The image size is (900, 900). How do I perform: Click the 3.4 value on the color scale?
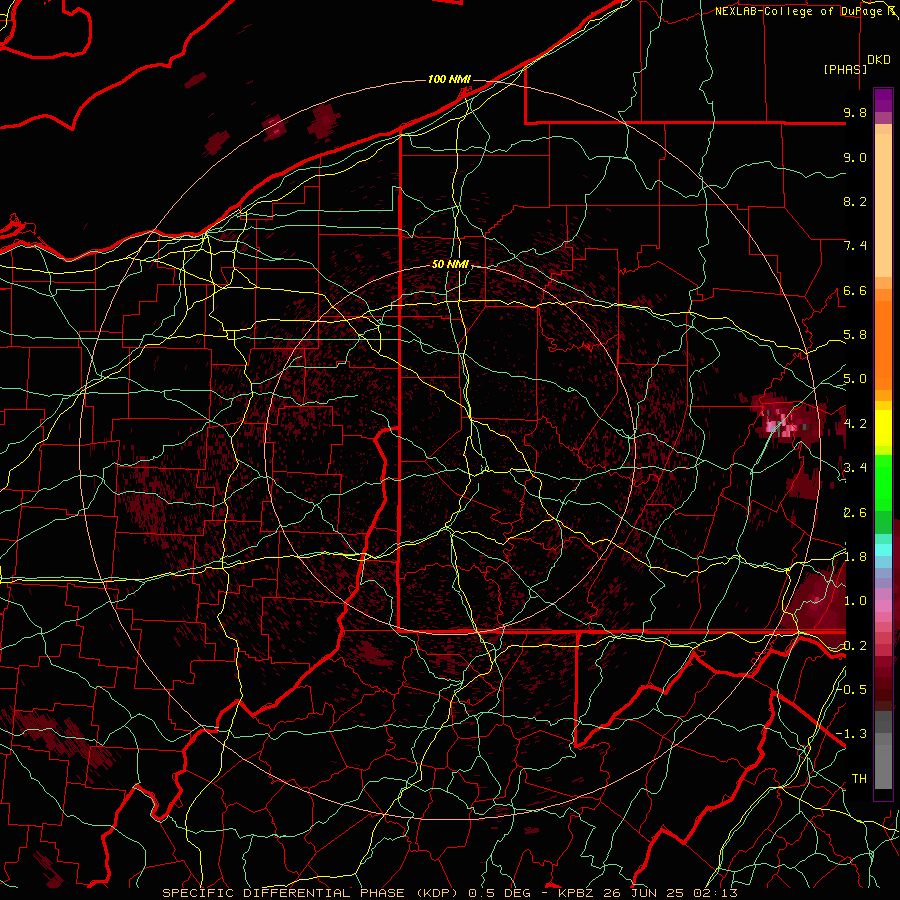pyautogui.click(x=855, y=468)
